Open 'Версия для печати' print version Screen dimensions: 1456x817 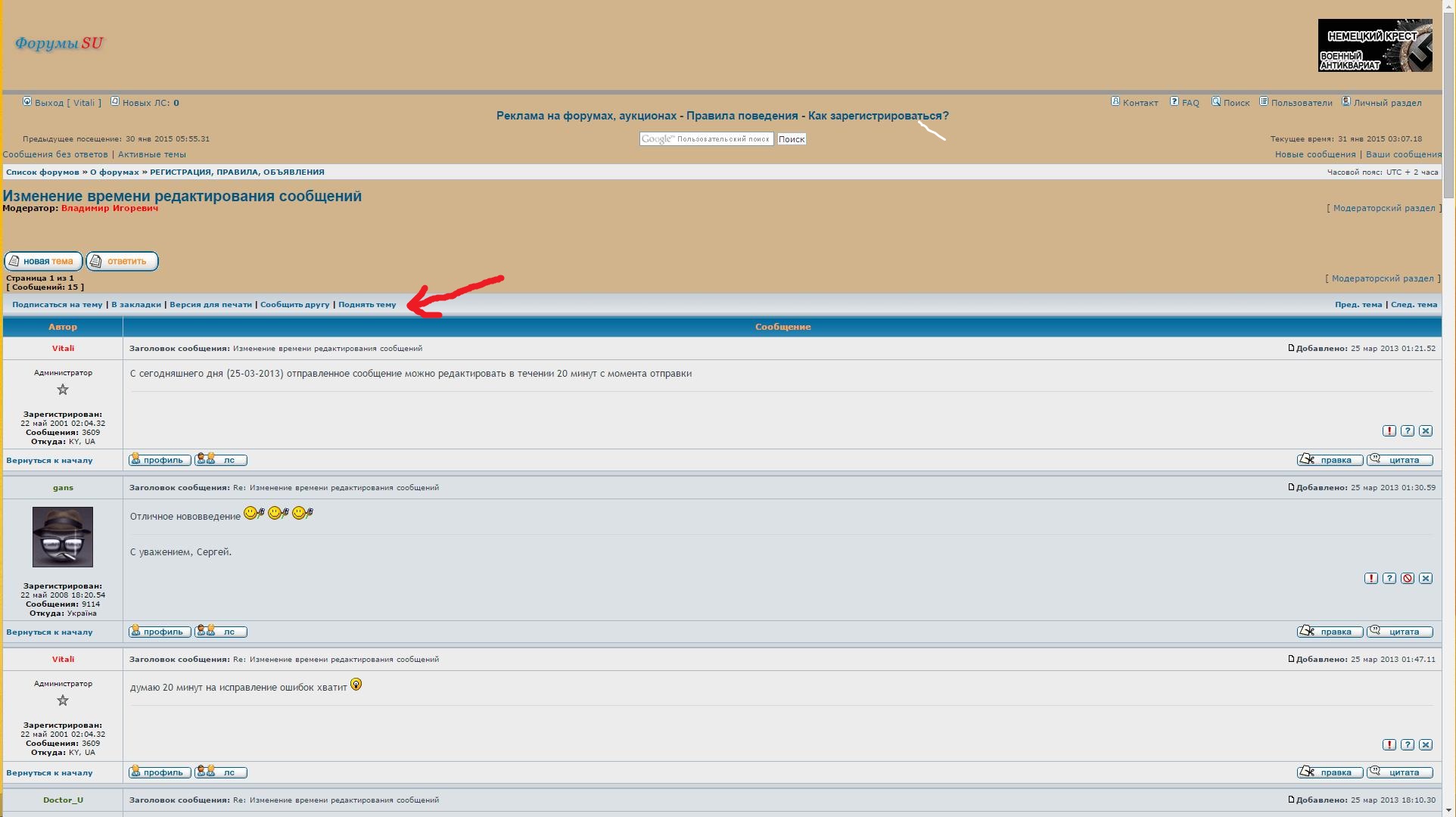pos(210,305)
